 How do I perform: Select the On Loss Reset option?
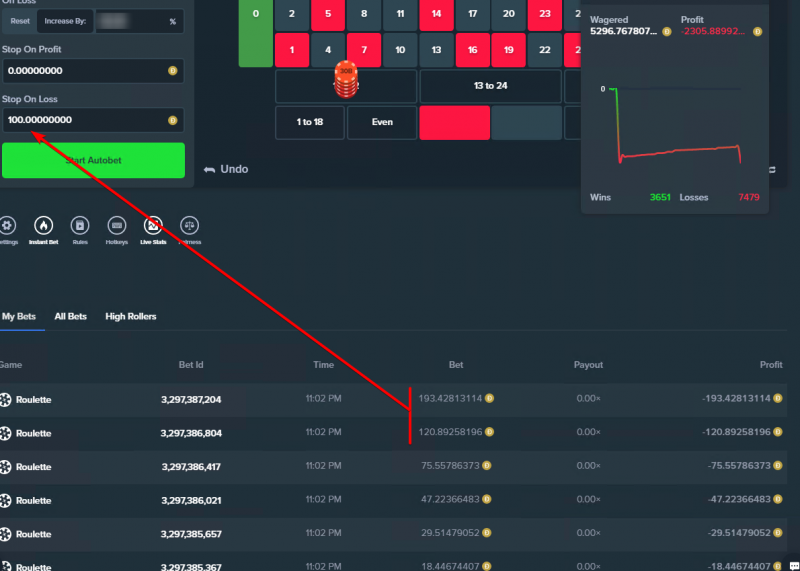tap(20, 21)
